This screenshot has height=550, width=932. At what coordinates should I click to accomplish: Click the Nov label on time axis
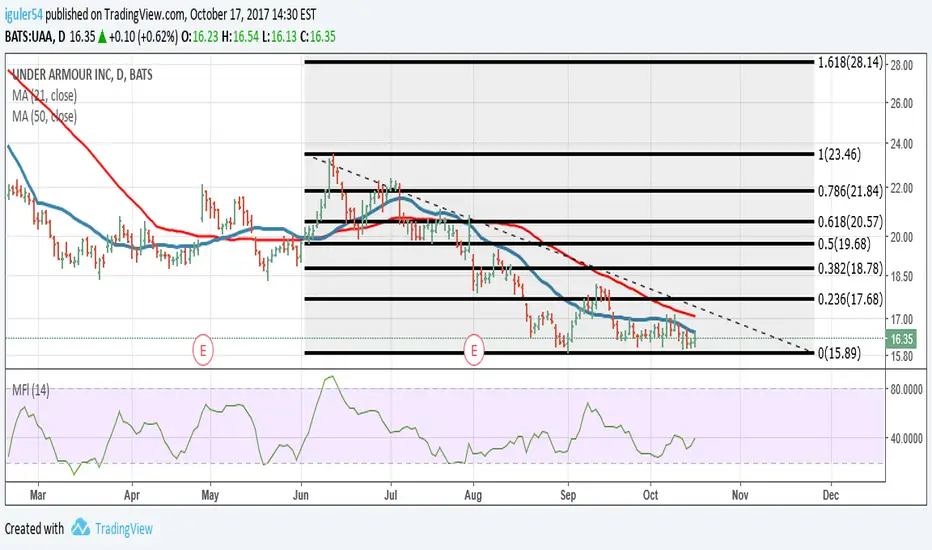740,495
